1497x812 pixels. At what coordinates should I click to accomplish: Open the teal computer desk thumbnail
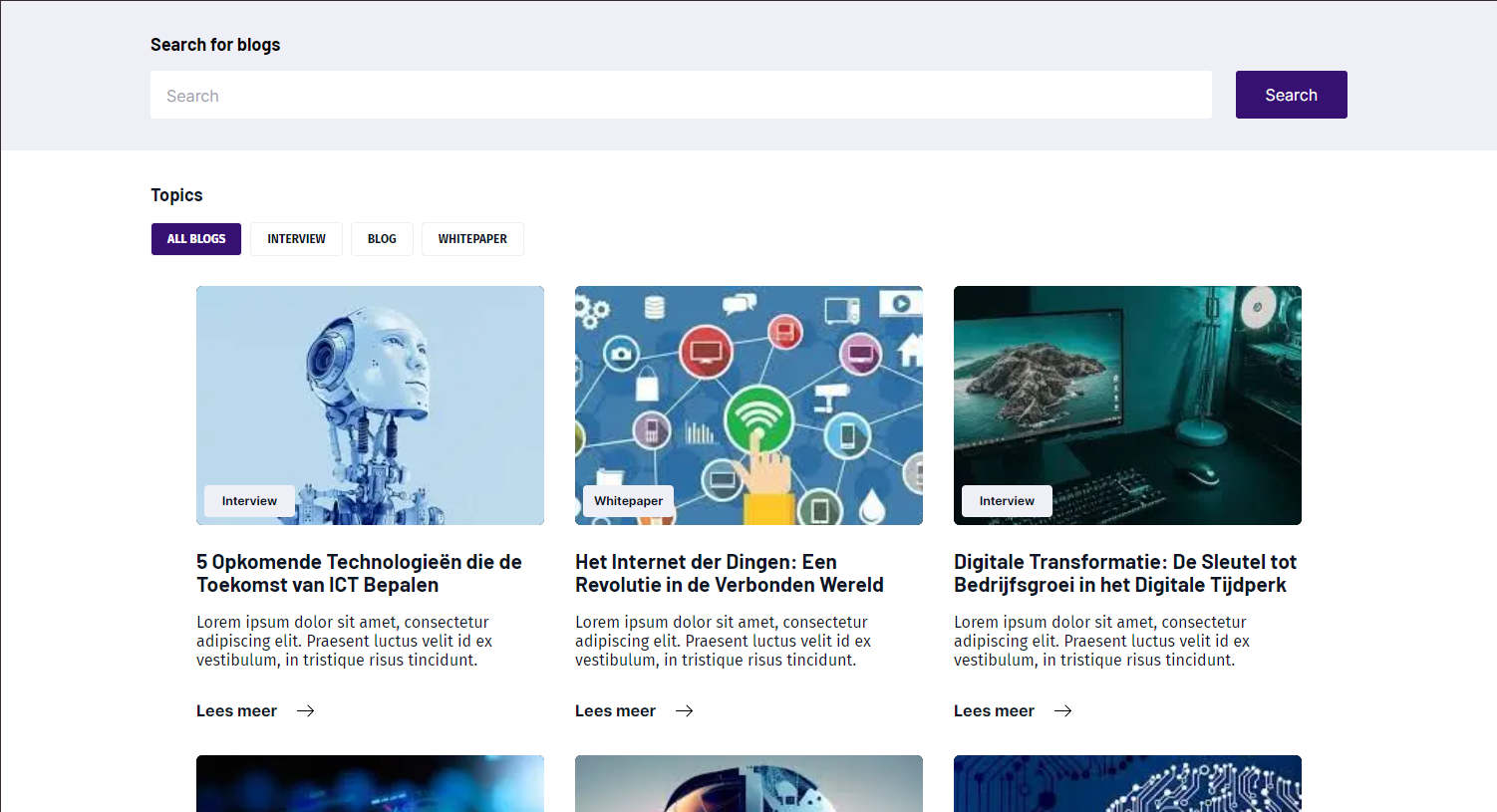pos(1127,406)
